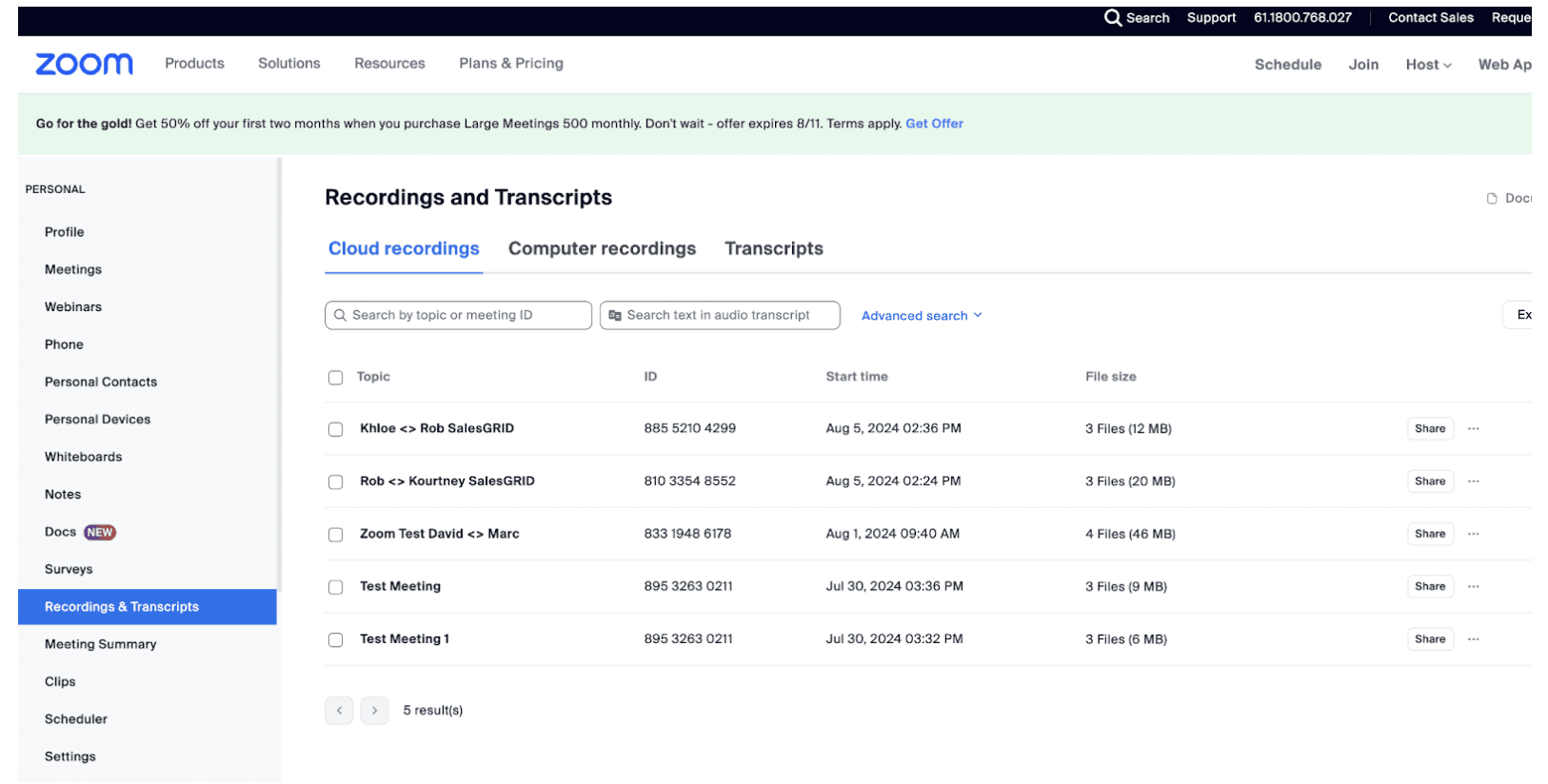This screenshot has width=1548, height=784.
Task: Open the Rob <> Kourtney SalesGRID recording topic
Action: coord(447,481)
